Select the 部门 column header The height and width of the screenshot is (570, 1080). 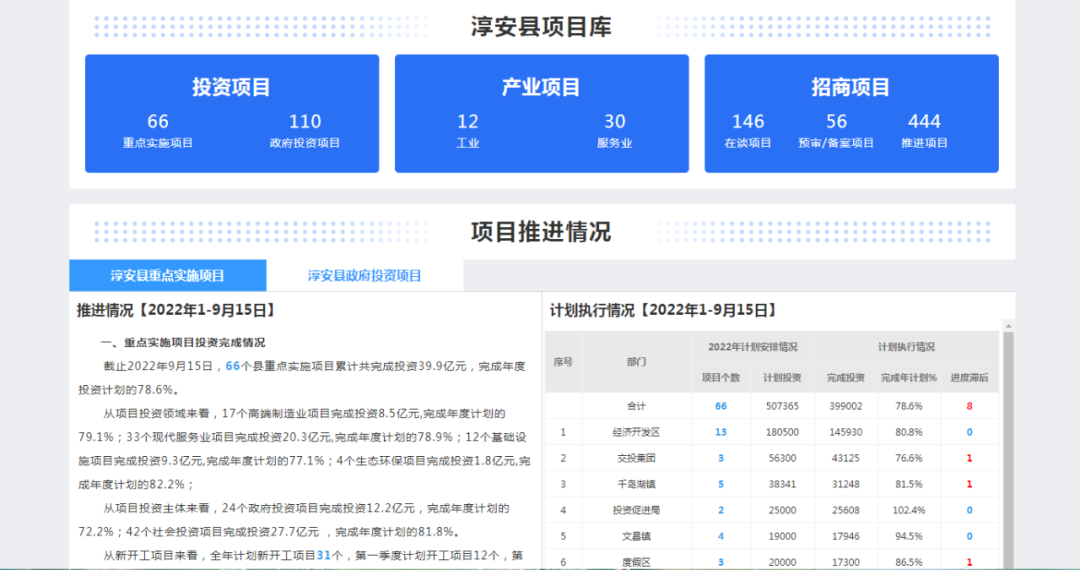tap(636, 362)
